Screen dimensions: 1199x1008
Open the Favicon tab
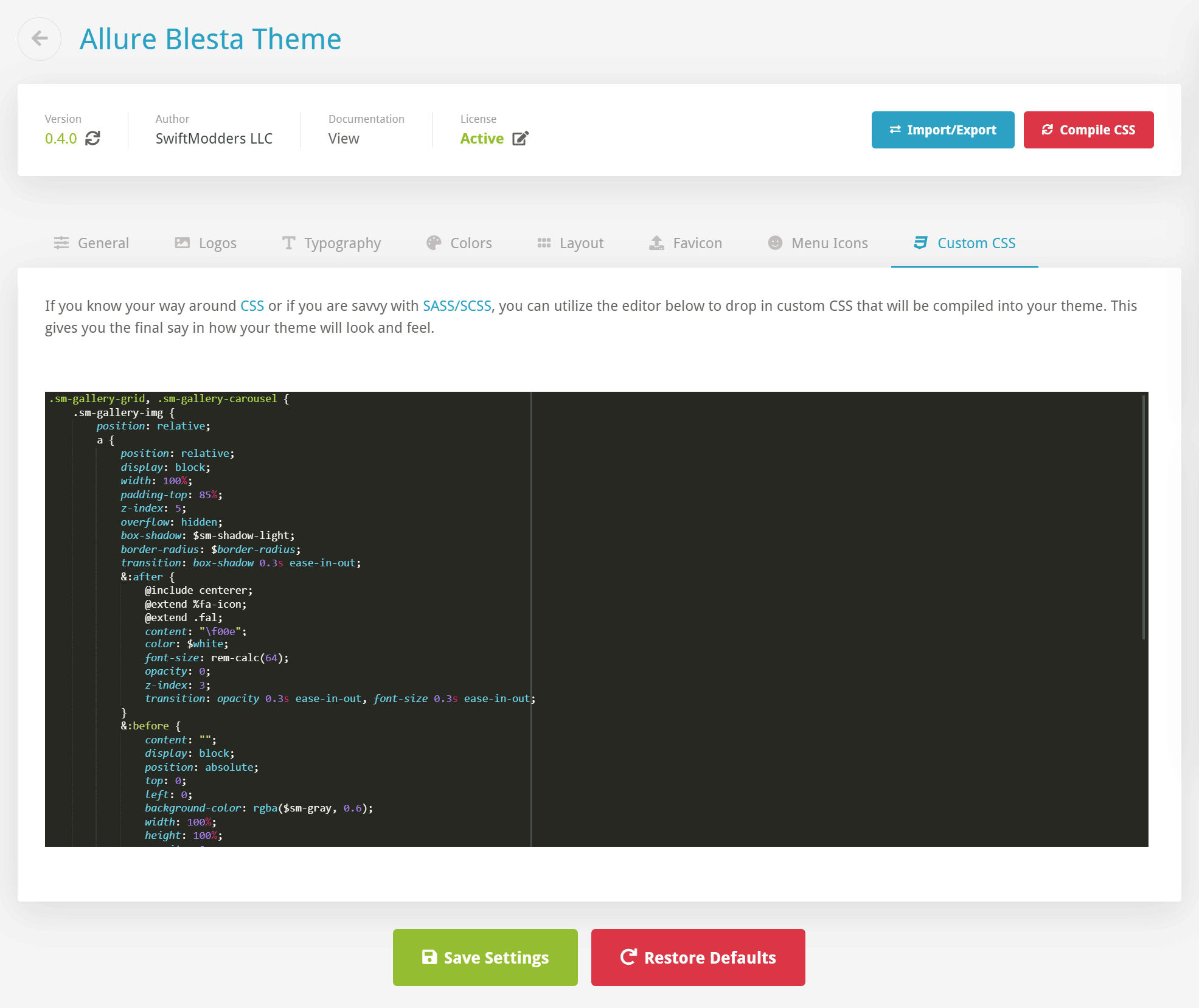click(686, 243)
